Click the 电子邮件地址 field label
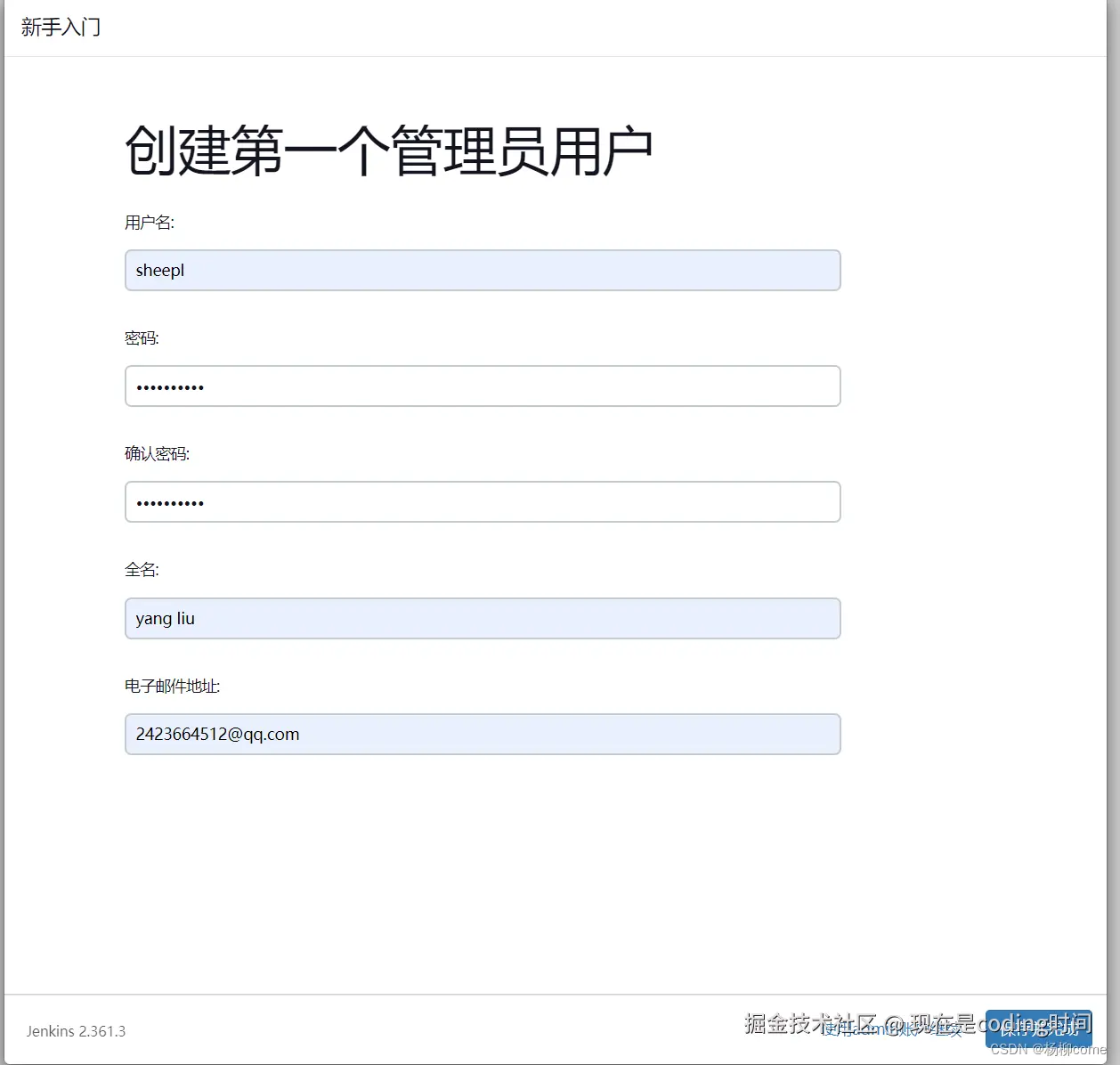 pos(174,686)
